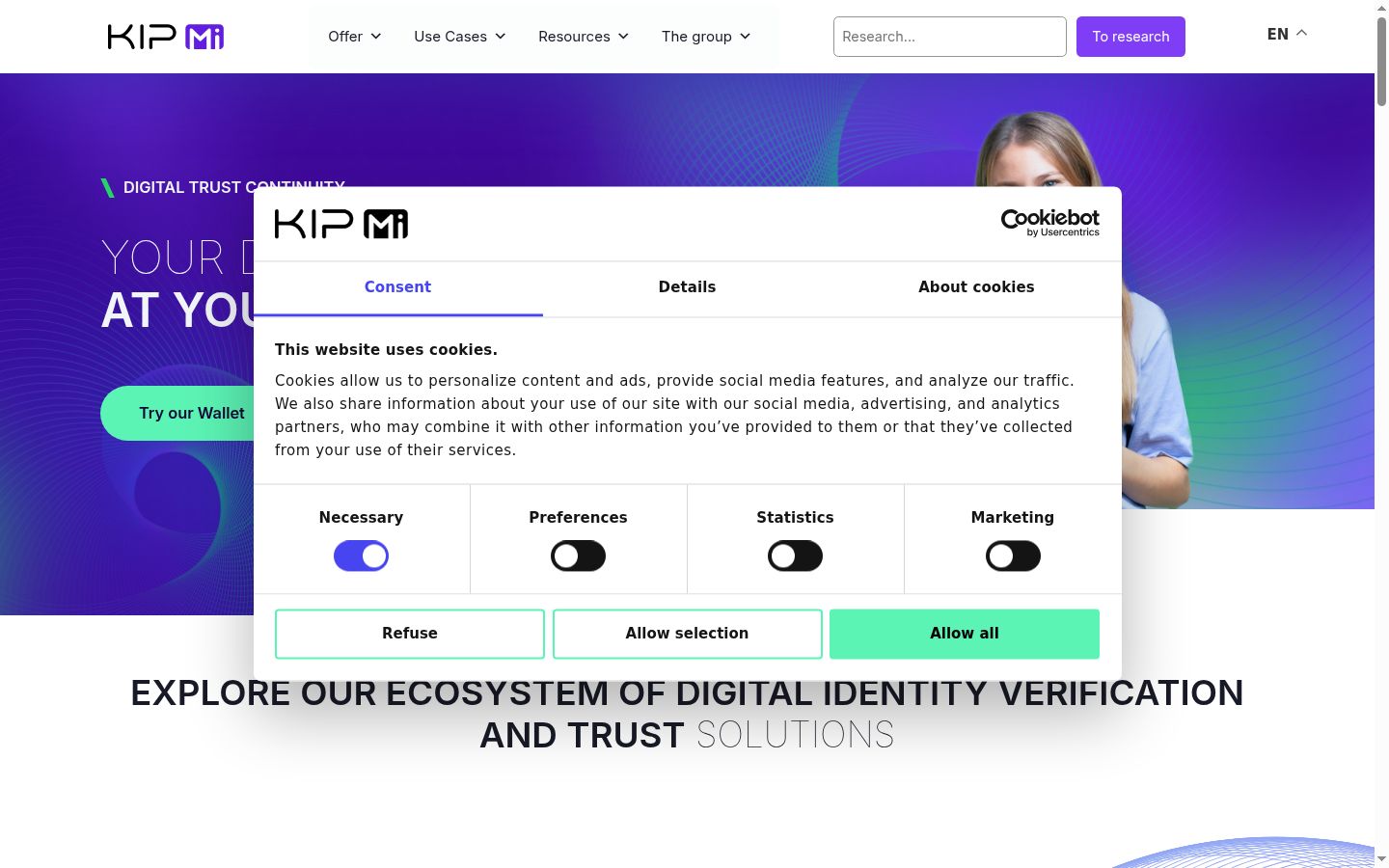Click the Allow selection button

coord(688,634)
